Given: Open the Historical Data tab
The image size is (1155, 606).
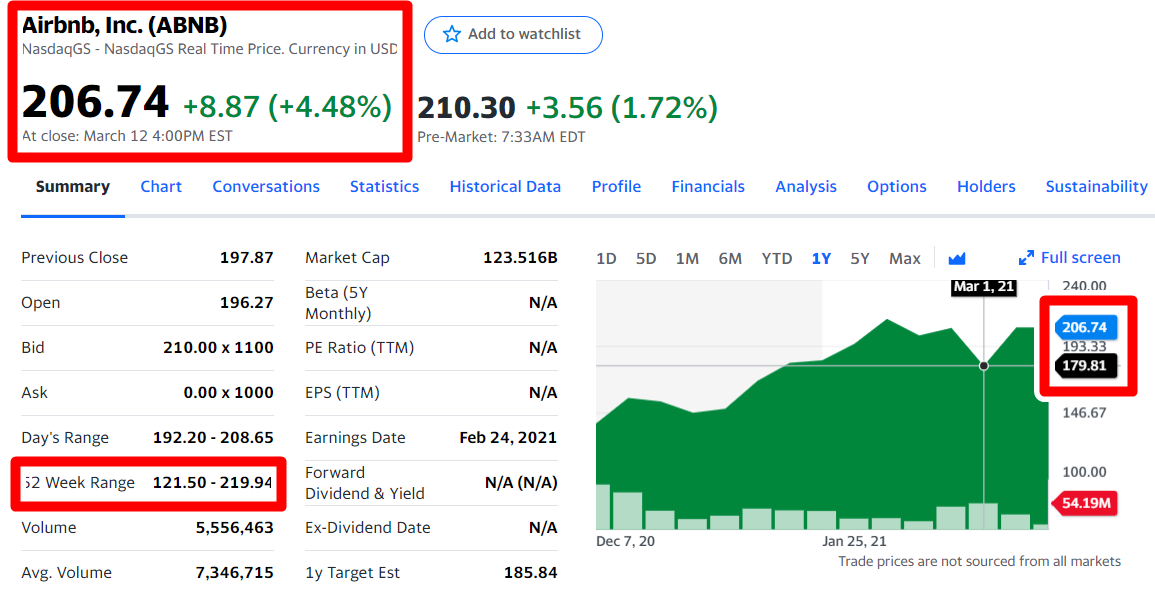Looking at the screenshot, I should click(505, 187).
